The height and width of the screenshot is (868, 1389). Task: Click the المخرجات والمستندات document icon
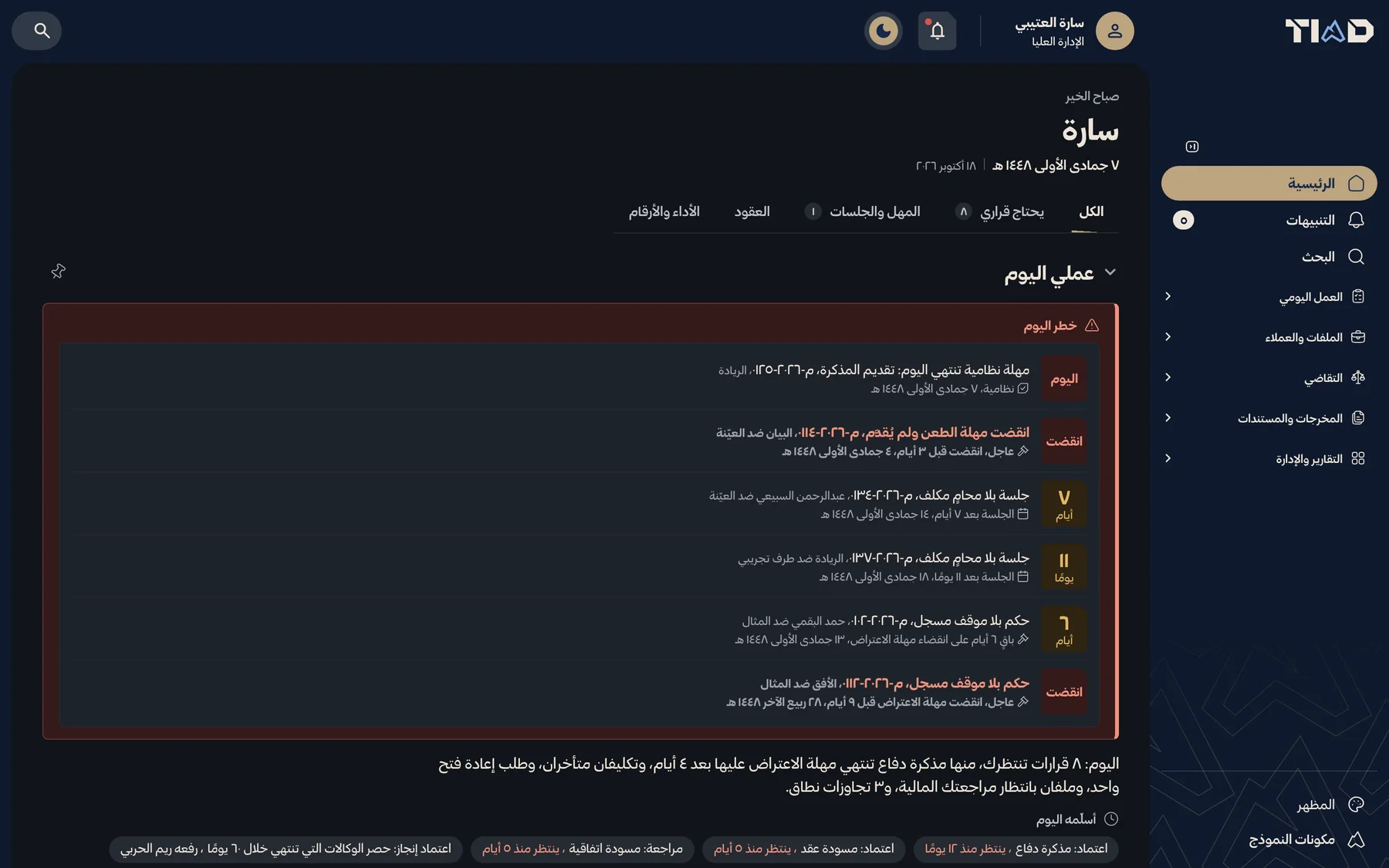[x=1358, y=418]
